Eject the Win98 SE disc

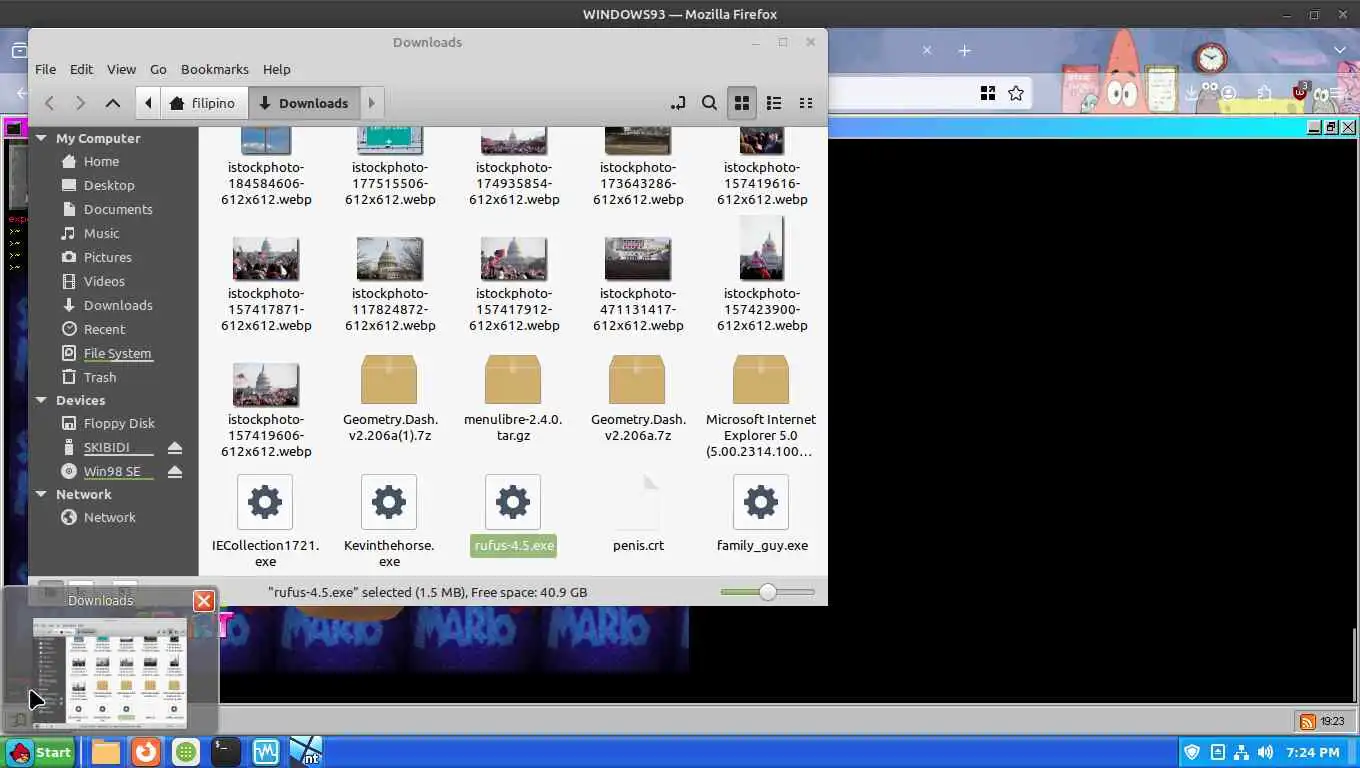click(x=175, y=471)
